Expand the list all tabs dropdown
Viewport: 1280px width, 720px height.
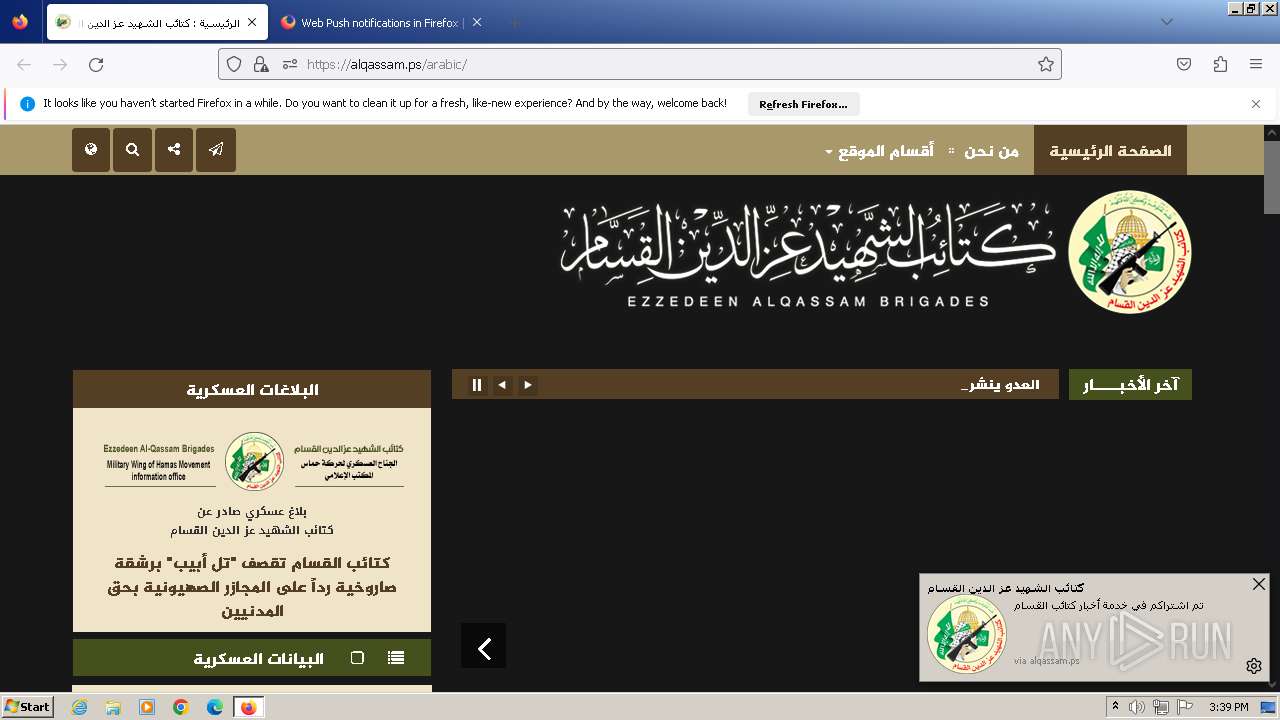pyautogui.click(x=1166, y=22)
